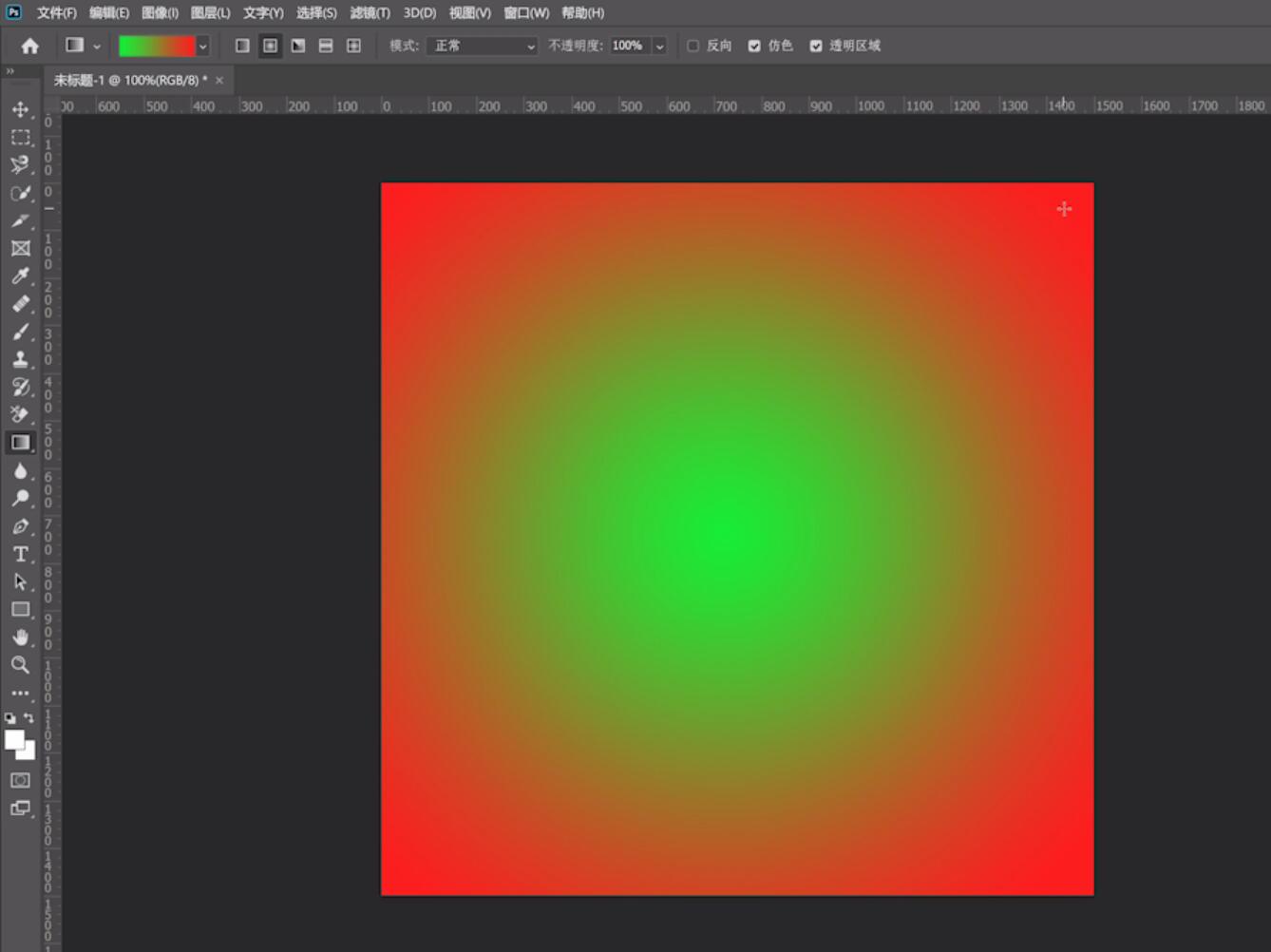
Task: Open the 编辑(E) menu
Action: coord(108,12)
